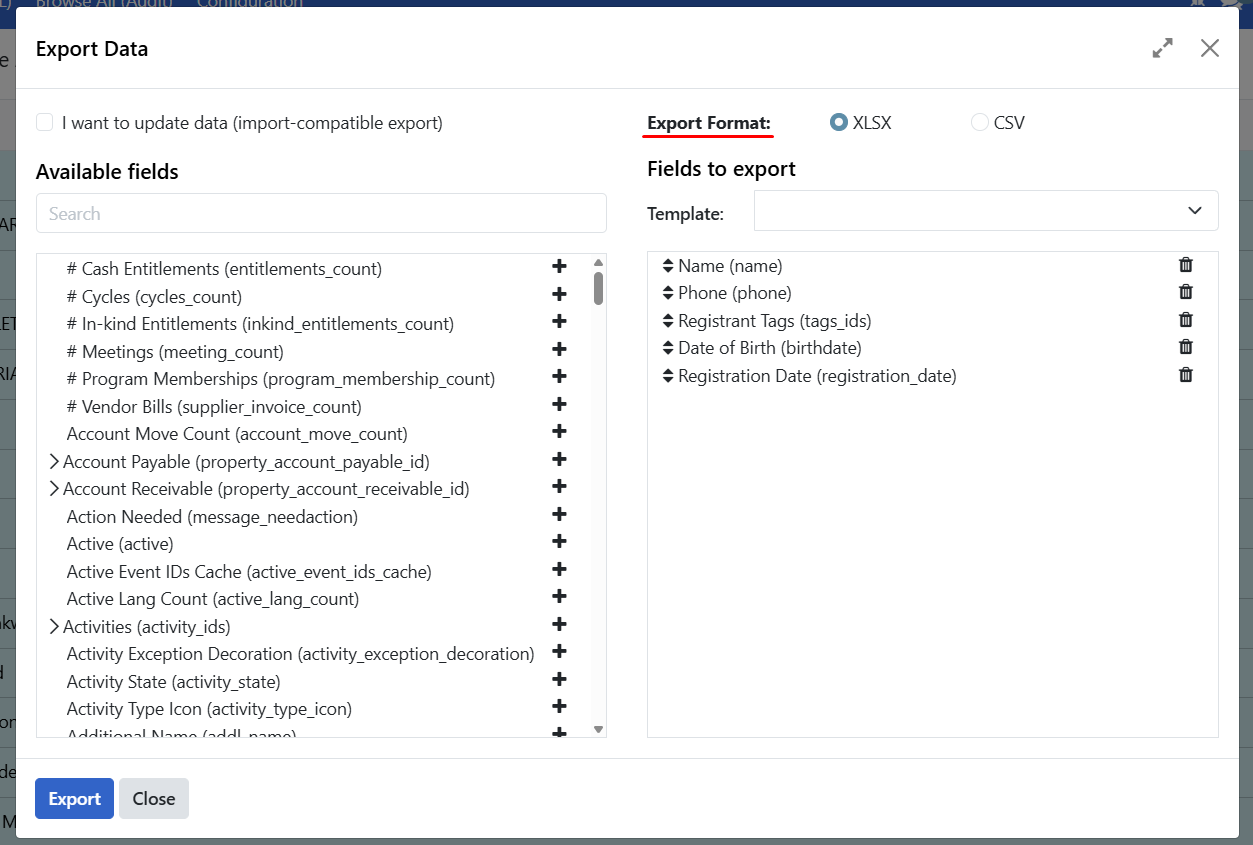Remove "Registrant Tags" via trash icon

1185,319
